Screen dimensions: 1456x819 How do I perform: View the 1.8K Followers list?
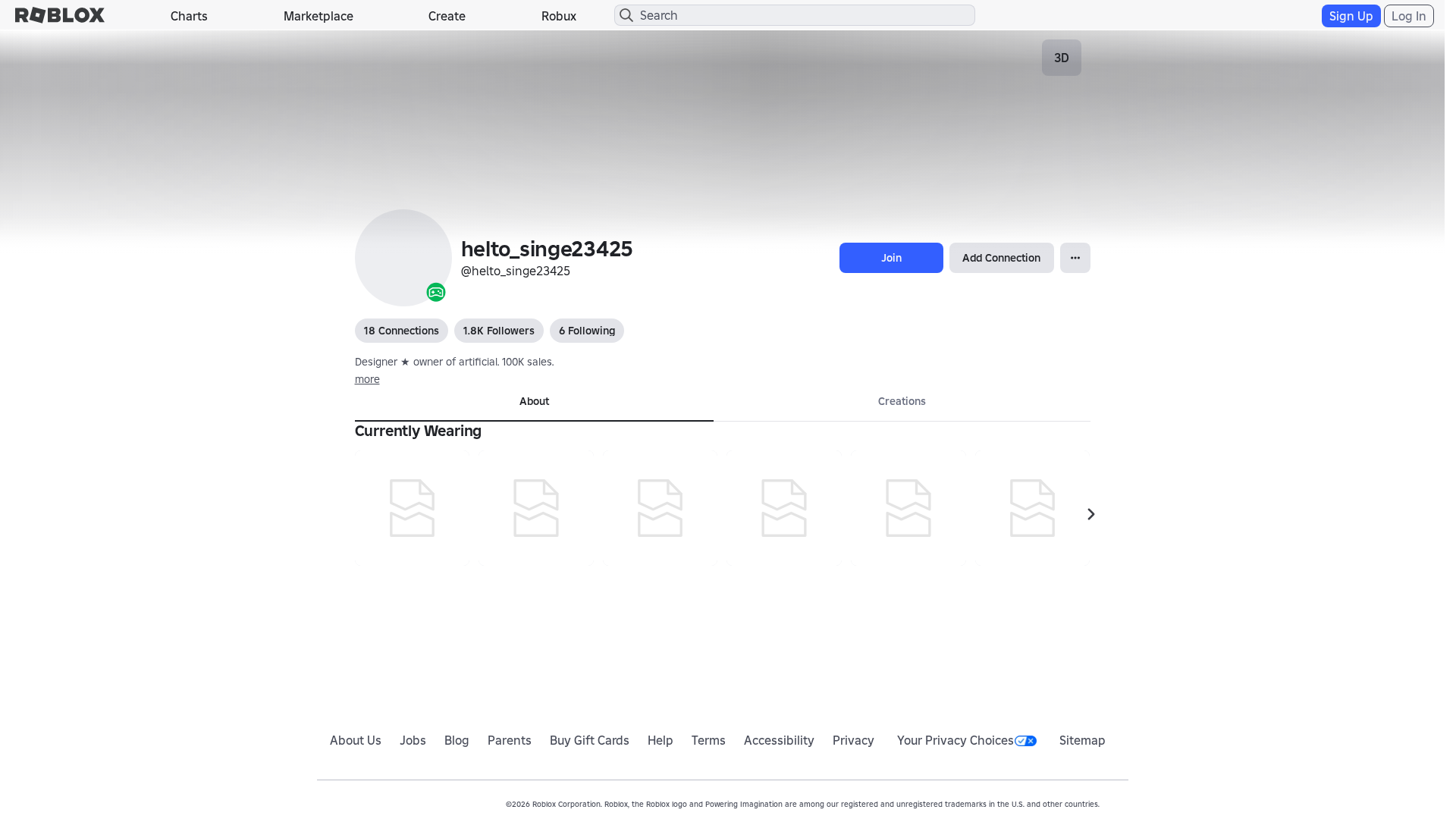click(x=499, y=331)
